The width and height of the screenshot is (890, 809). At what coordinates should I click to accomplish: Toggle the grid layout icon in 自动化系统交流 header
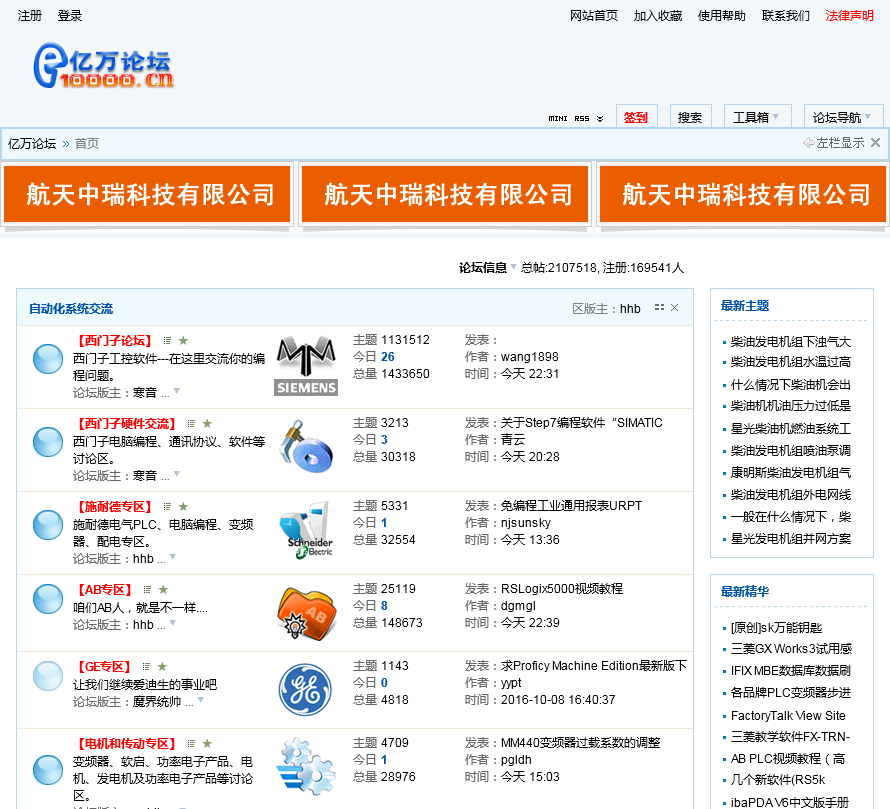click(x=659, y=307)
